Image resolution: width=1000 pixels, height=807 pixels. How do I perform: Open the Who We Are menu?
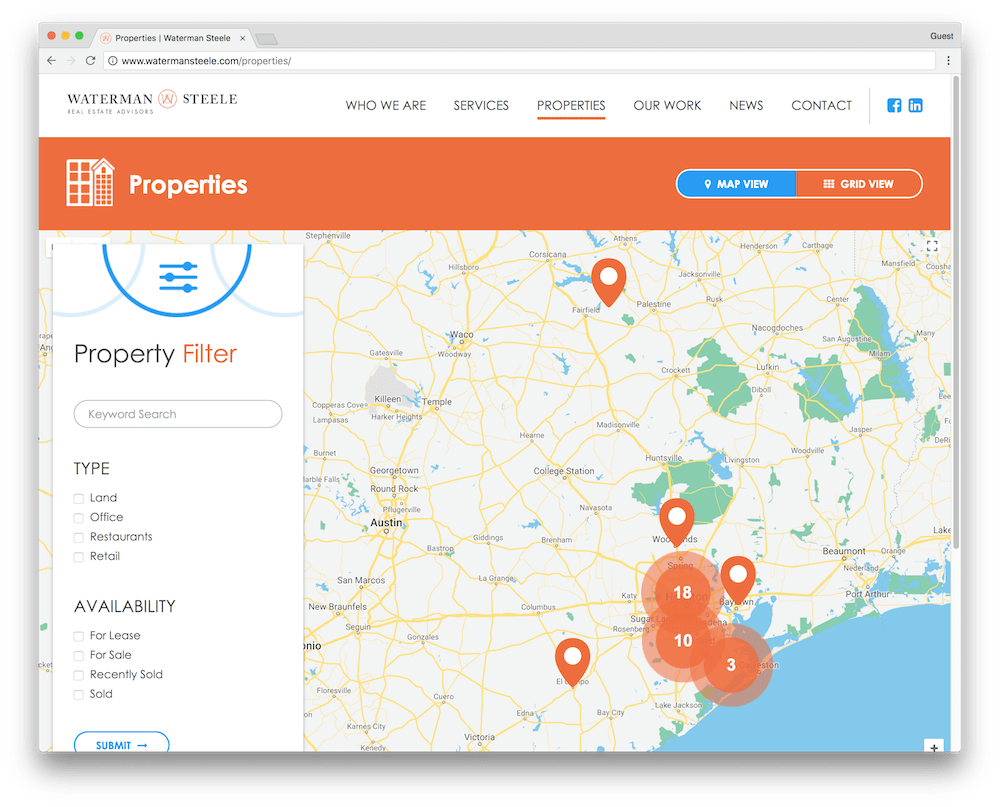386,105
